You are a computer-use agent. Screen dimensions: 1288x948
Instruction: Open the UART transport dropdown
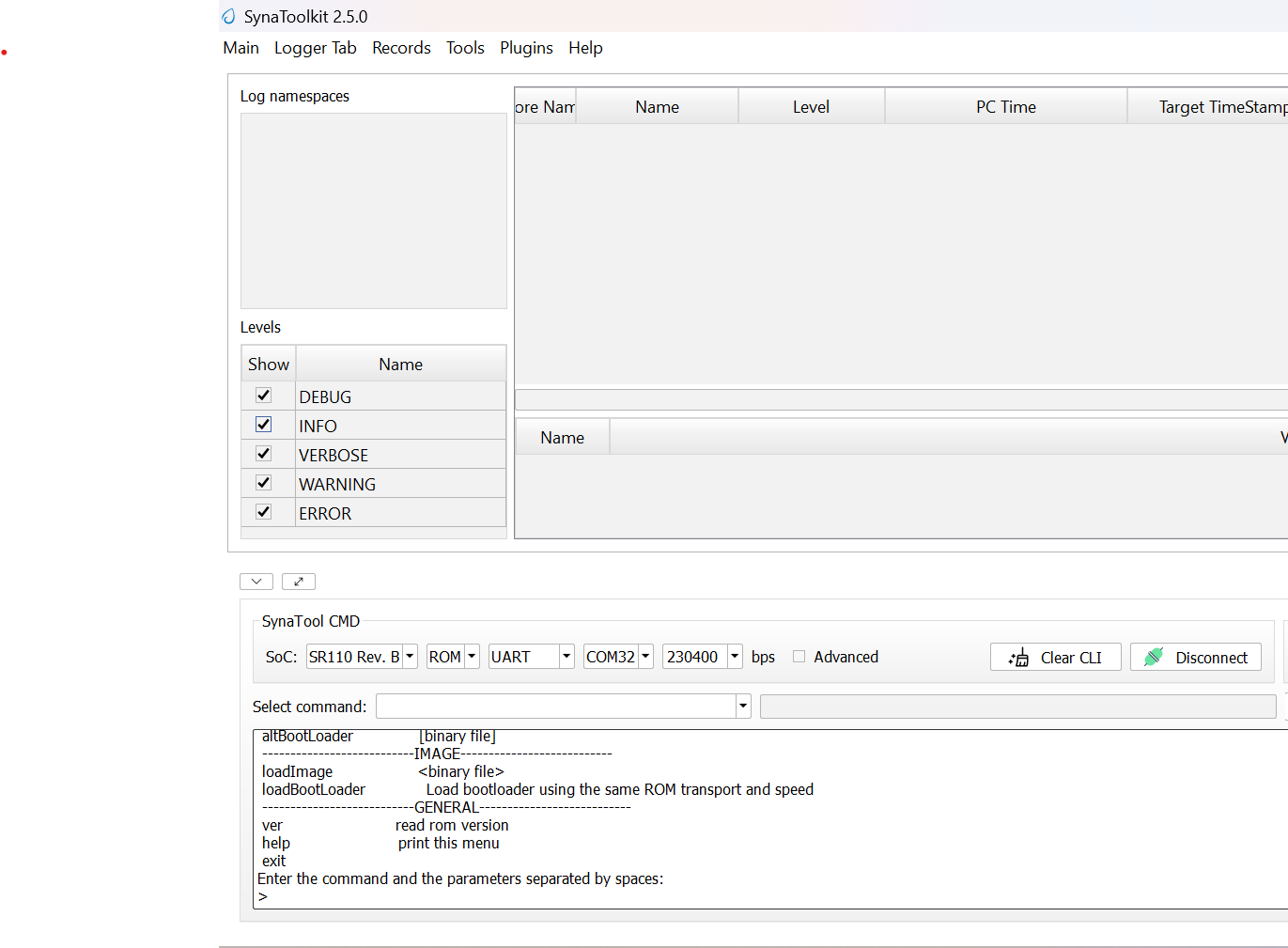tap(532, 657)
